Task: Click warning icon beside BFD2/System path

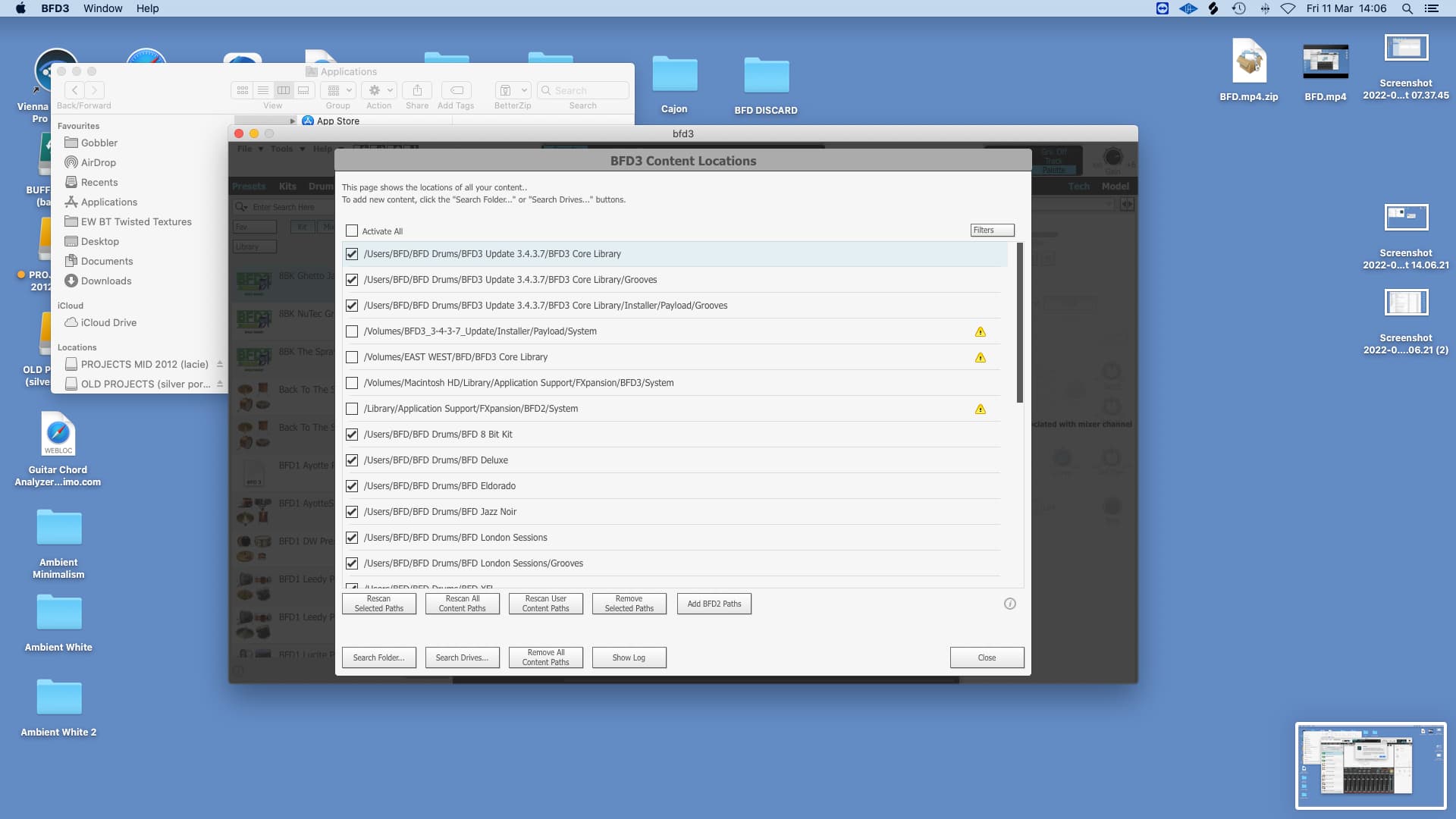Action: tap(980, 409)
